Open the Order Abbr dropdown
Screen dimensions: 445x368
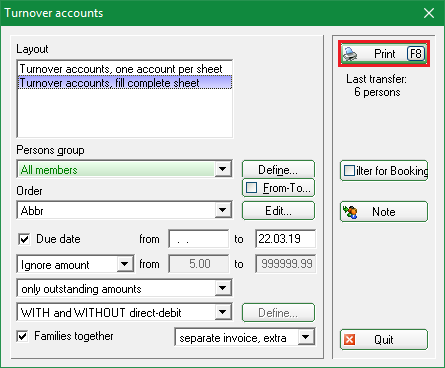(x=223, y=210)
